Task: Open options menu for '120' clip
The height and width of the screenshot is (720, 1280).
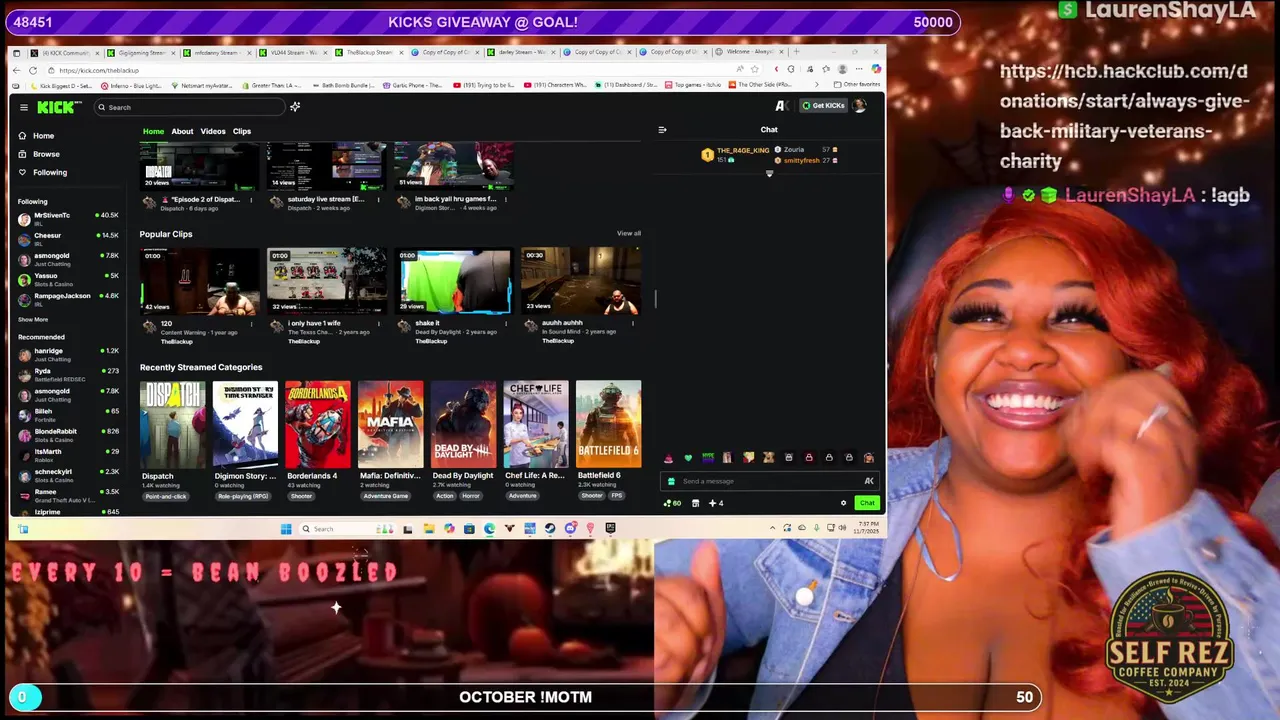Action: 250,324
